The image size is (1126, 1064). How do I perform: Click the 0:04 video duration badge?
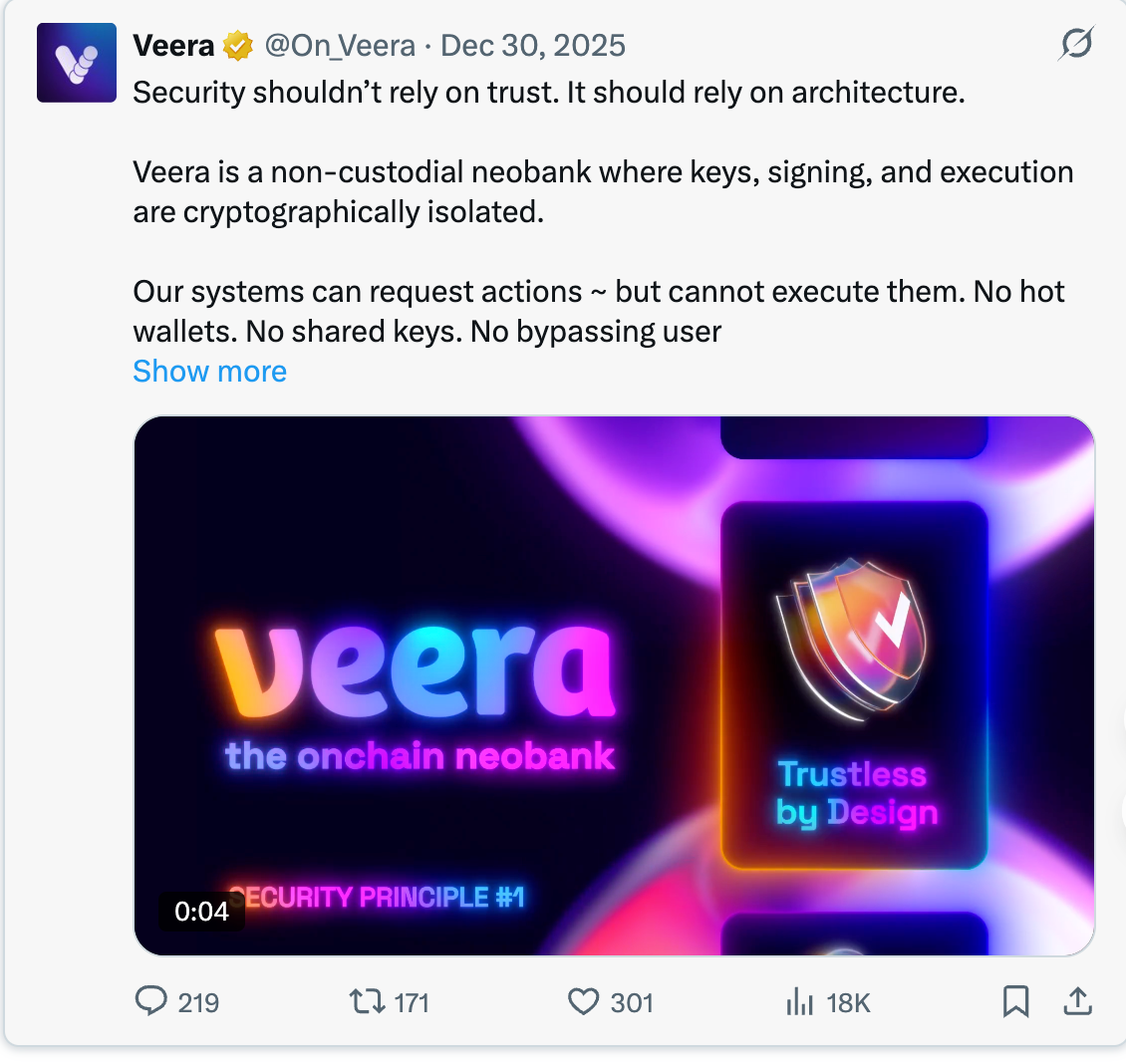(x=201, y=911)
